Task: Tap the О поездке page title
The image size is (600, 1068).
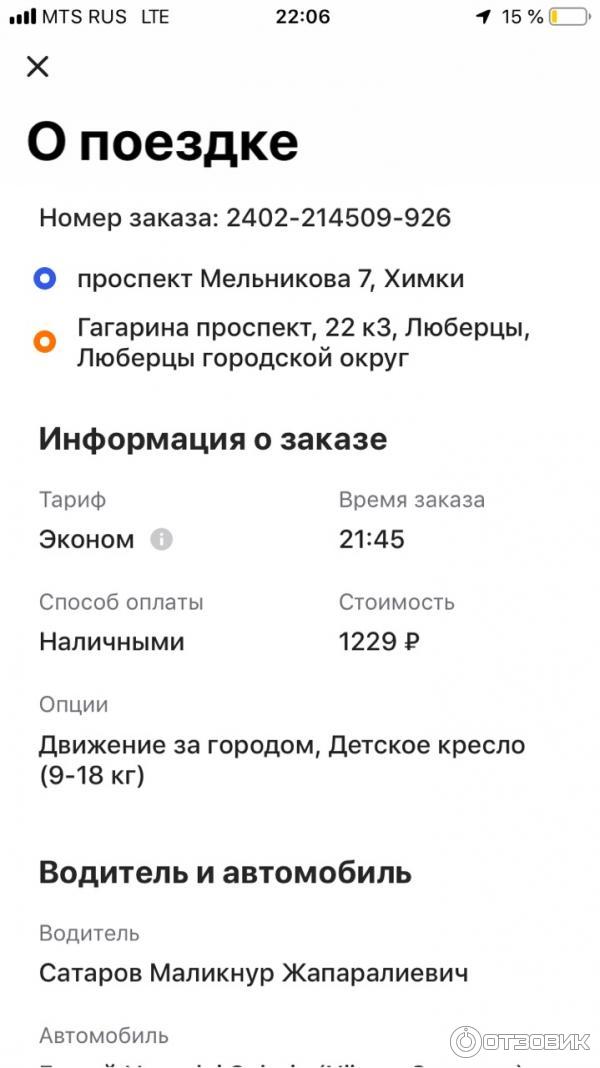Action: (x=162, y=143)
